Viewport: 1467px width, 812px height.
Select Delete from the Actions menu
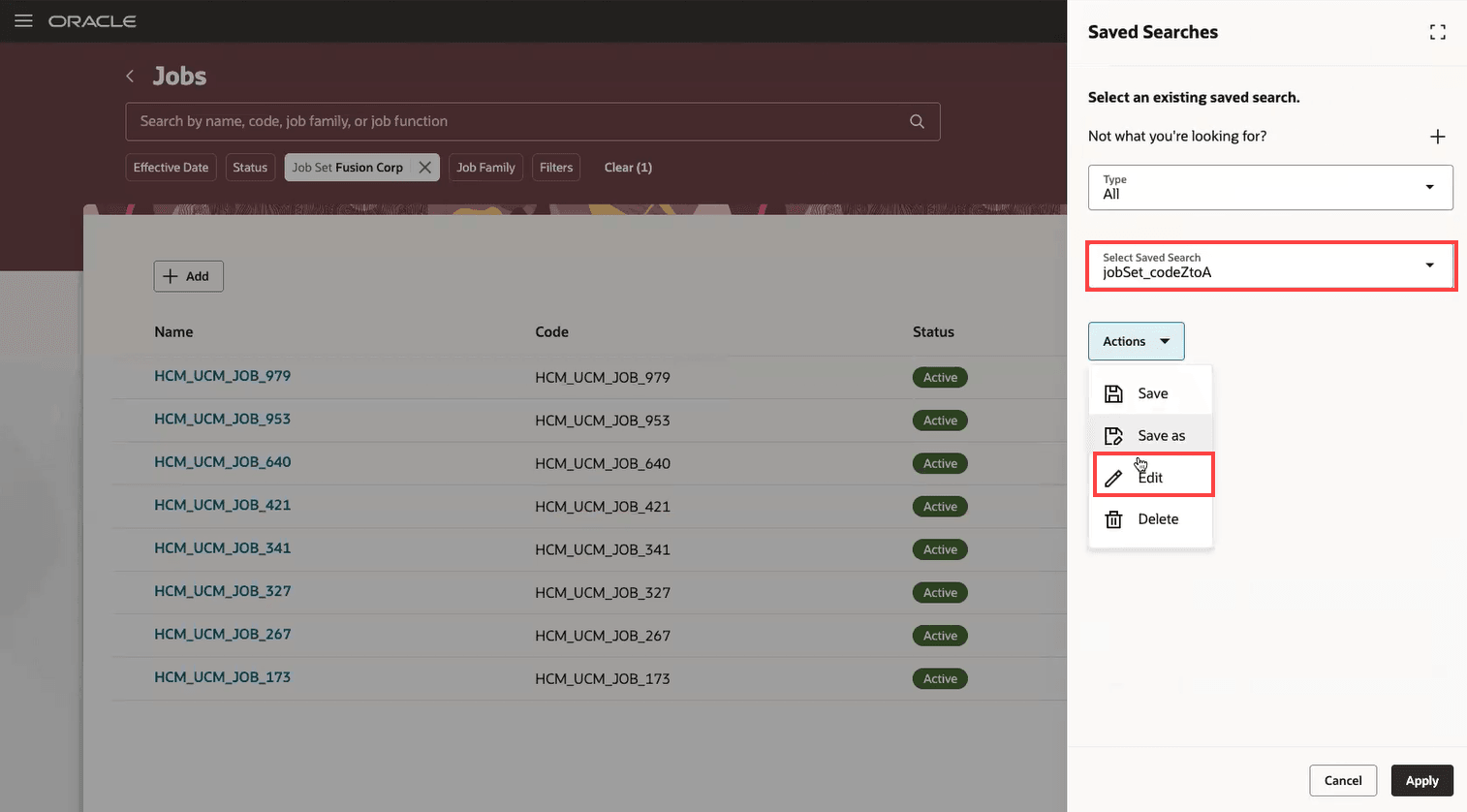click(1157, 519)
